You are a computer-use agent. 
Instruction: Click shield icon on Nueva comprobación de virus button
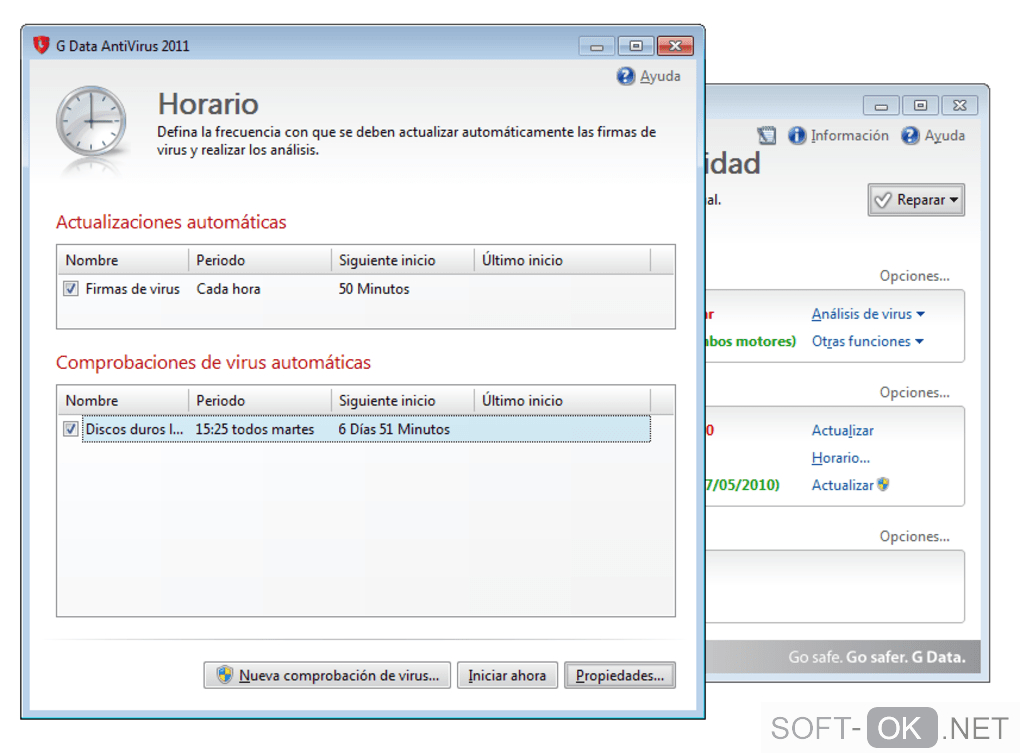click(x=225, y=675)
